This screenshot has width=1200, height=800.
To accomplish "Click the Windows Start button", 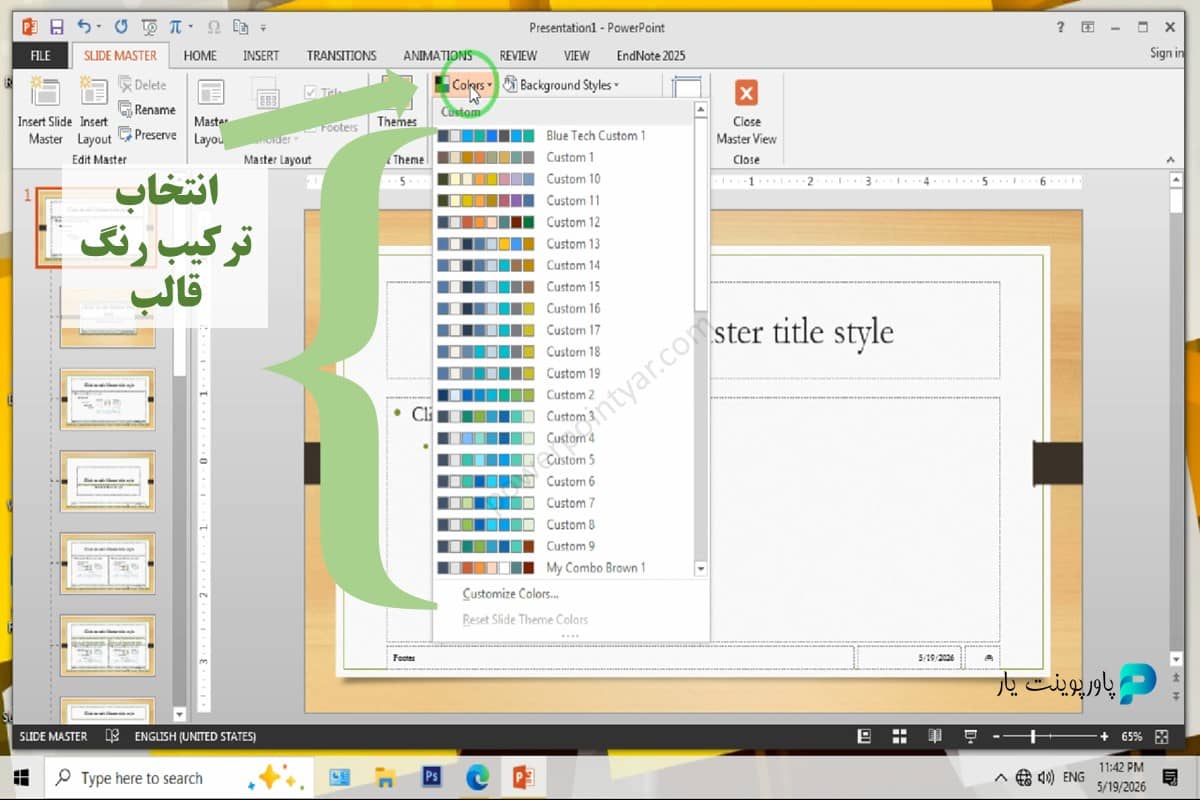I will point(21,777).
